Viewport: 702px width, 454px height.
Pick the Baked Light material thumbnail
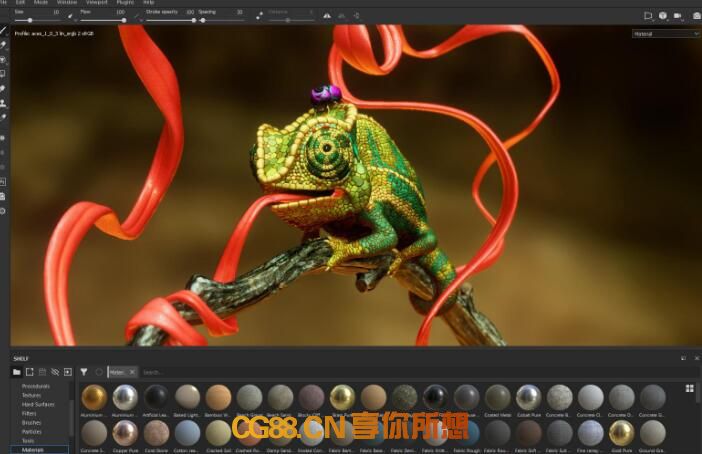[x=187, y=398]
